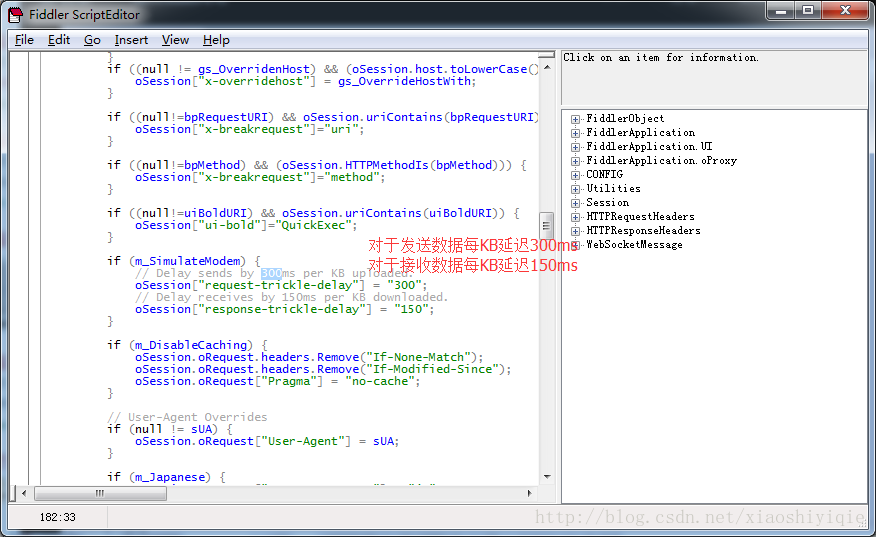The width and height of the screenshot is (876, 537).
Task: Select WebSocketMessage in the class tree
Action: [634, 244]
